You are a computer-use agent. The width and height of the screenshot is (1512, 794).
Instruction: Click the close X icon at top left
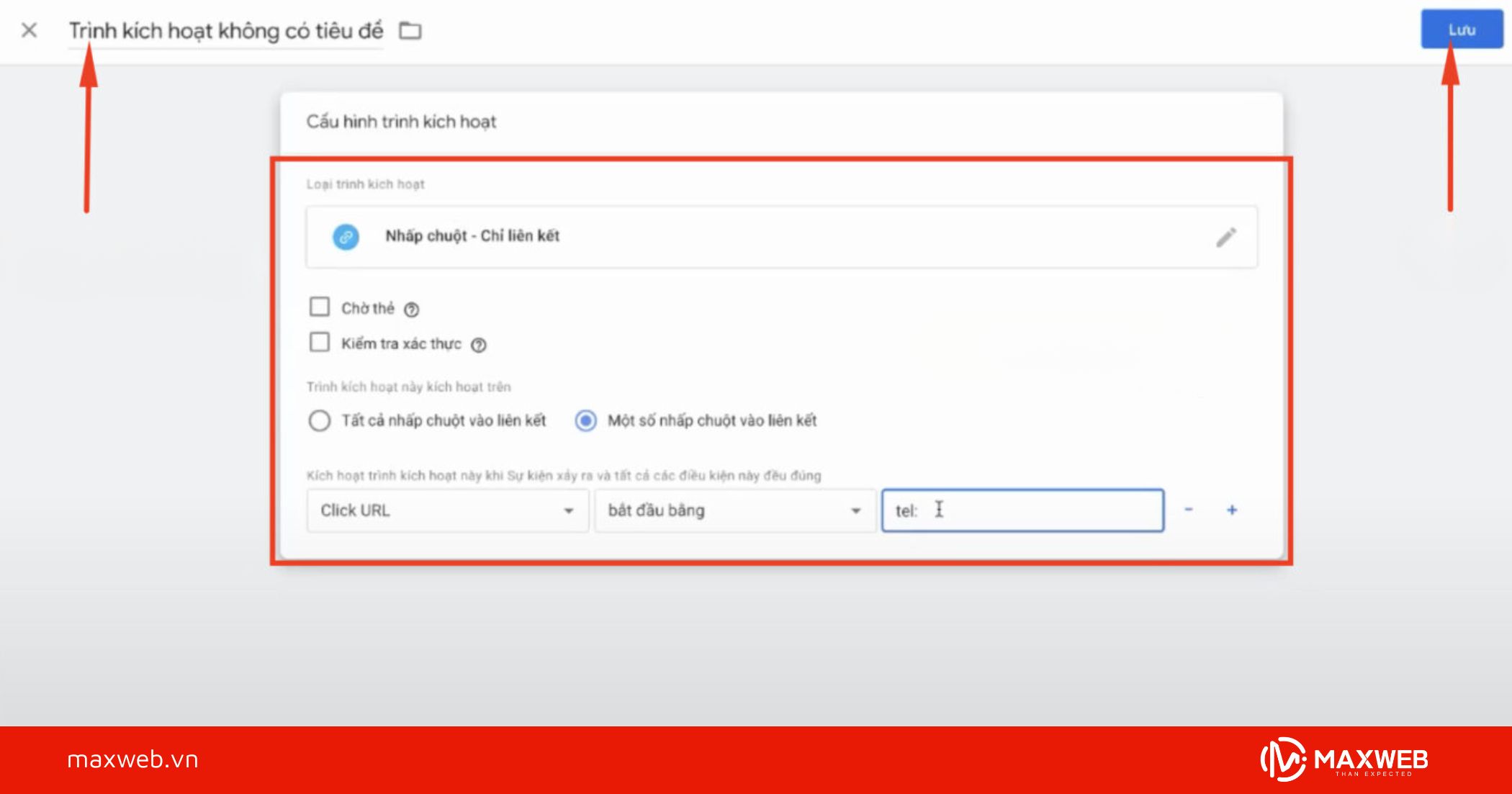click(30, 30)
